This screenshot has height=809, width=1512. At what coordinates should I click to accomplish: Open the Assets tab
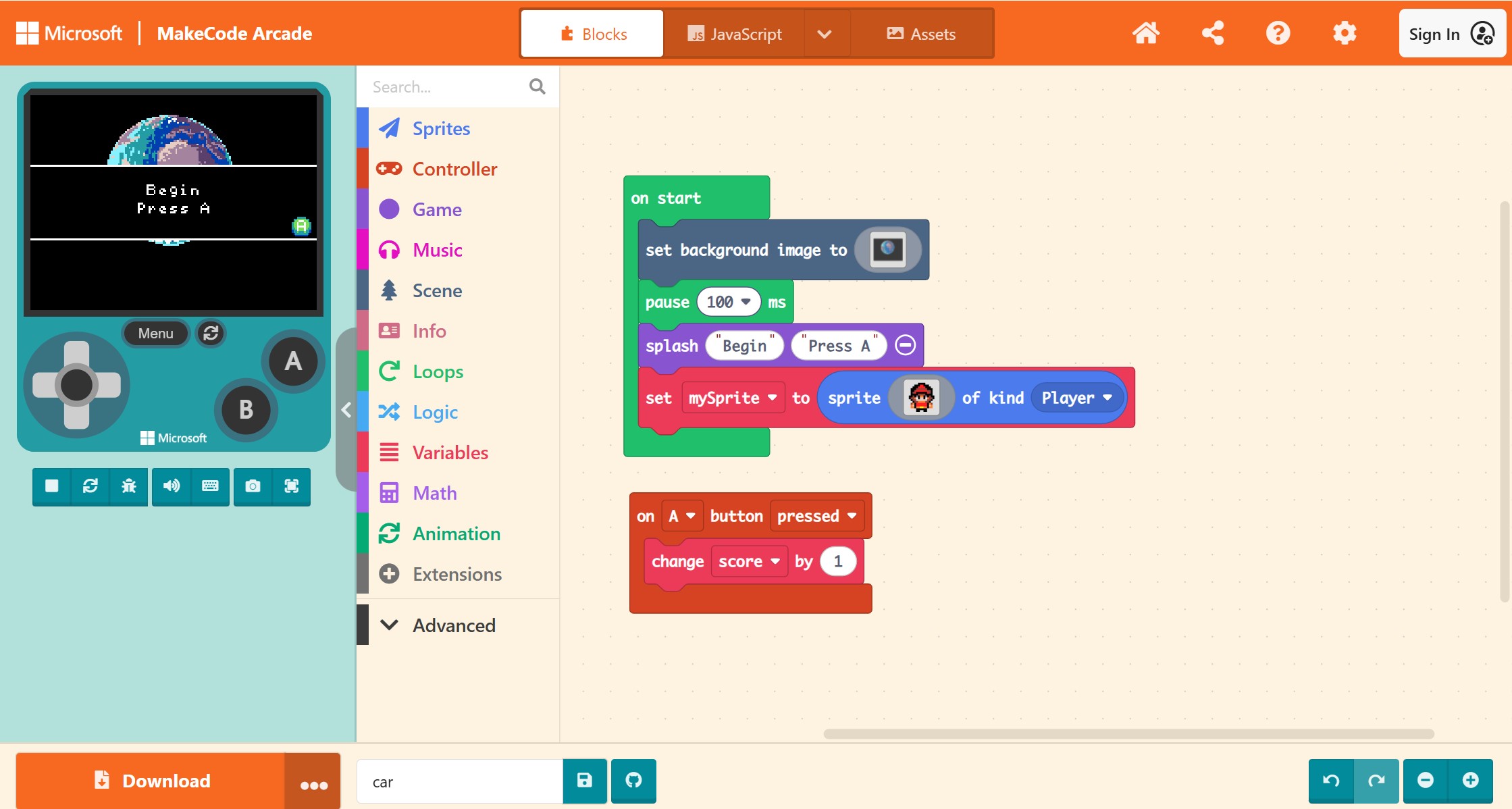pyautogui.click(x=922, y=34)
